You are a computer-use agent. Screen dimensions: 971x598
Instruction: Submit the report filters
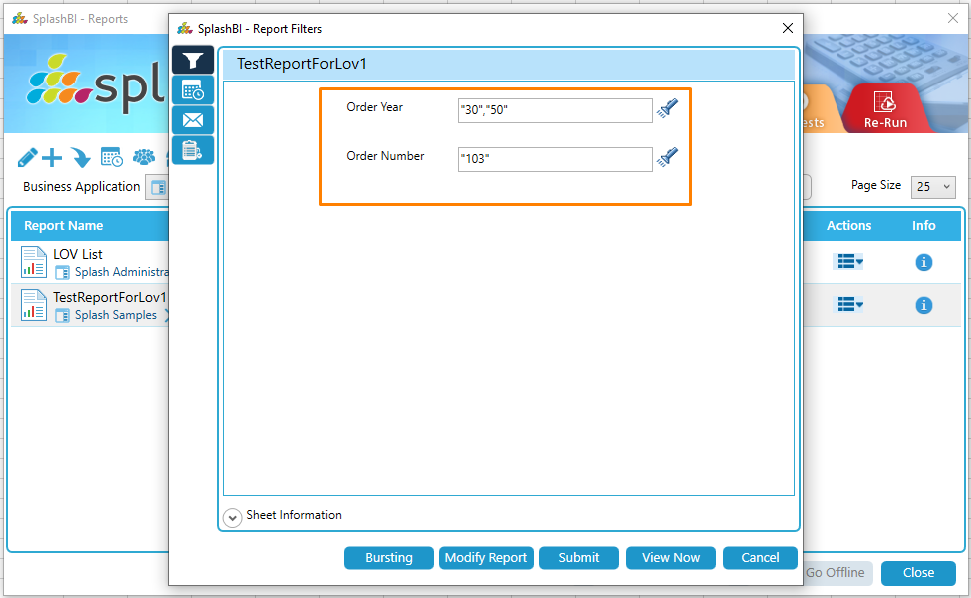pyautogui.click(x=578, y=558)
